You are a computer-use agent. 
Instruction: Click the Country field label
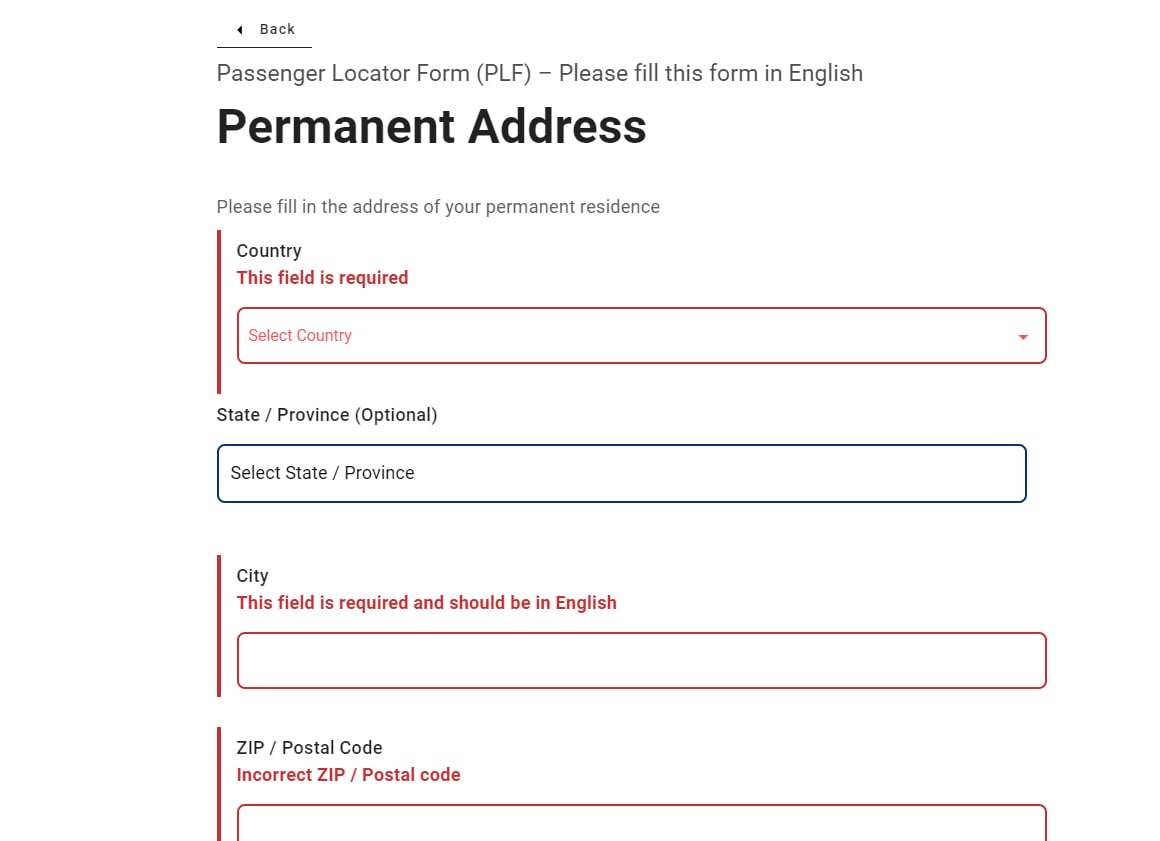click(269, 251)
